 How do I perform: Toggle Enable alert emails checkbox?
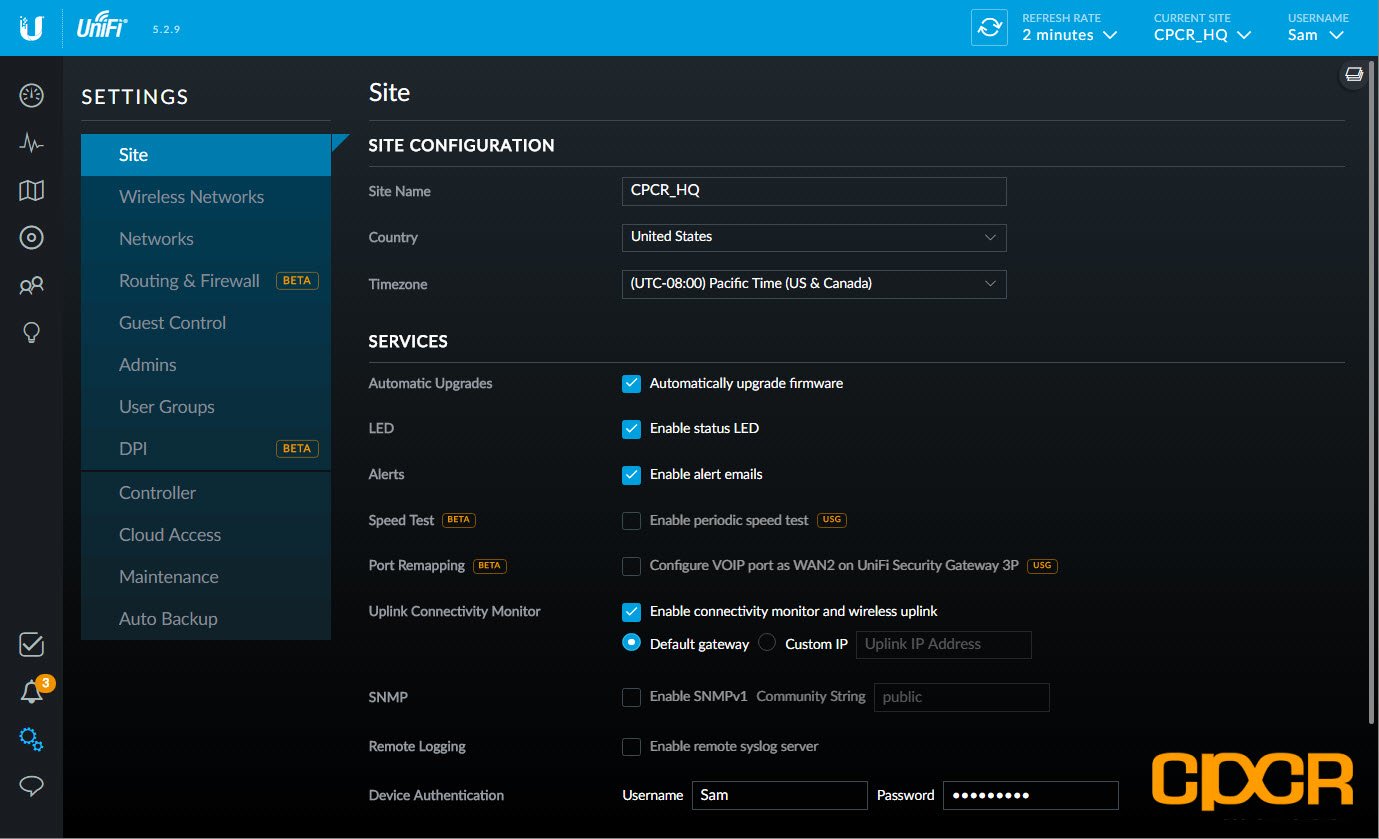click(631, 475)
